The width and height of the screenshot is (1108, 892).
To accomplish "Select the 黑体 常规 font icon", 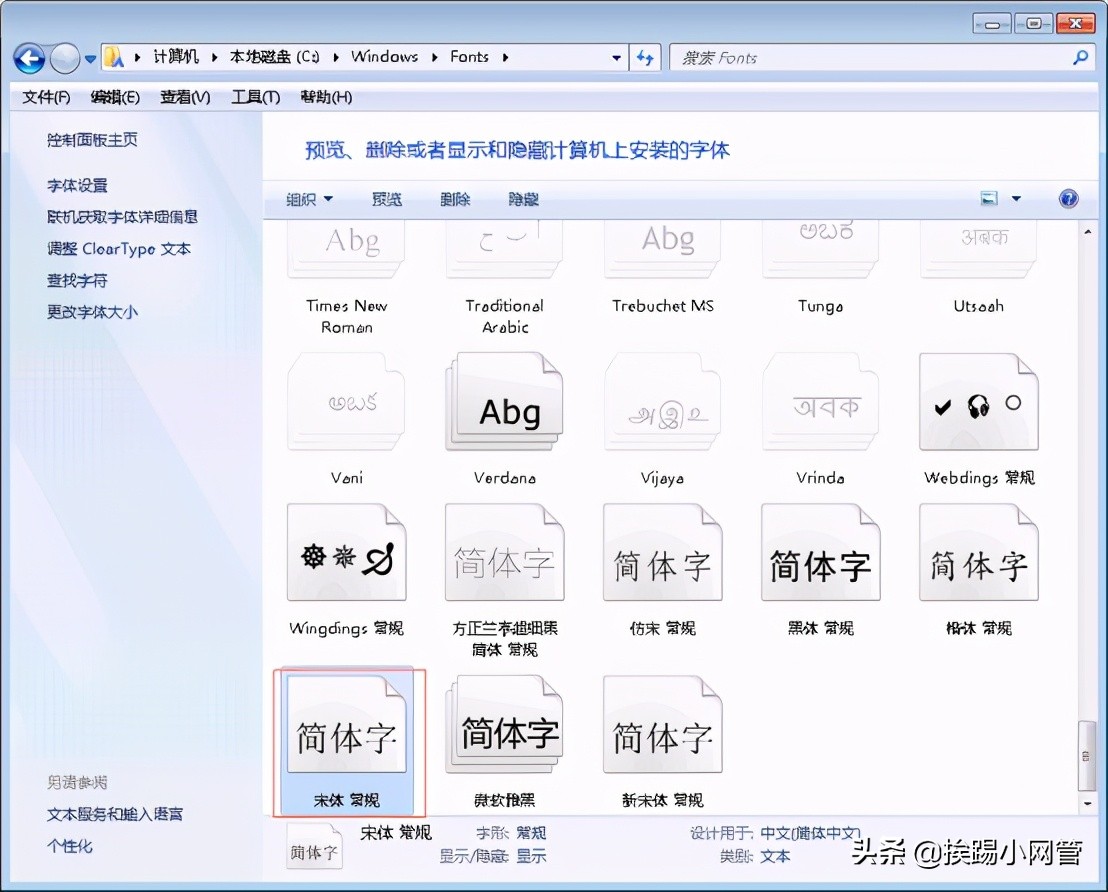I will [x=820, y=551].
